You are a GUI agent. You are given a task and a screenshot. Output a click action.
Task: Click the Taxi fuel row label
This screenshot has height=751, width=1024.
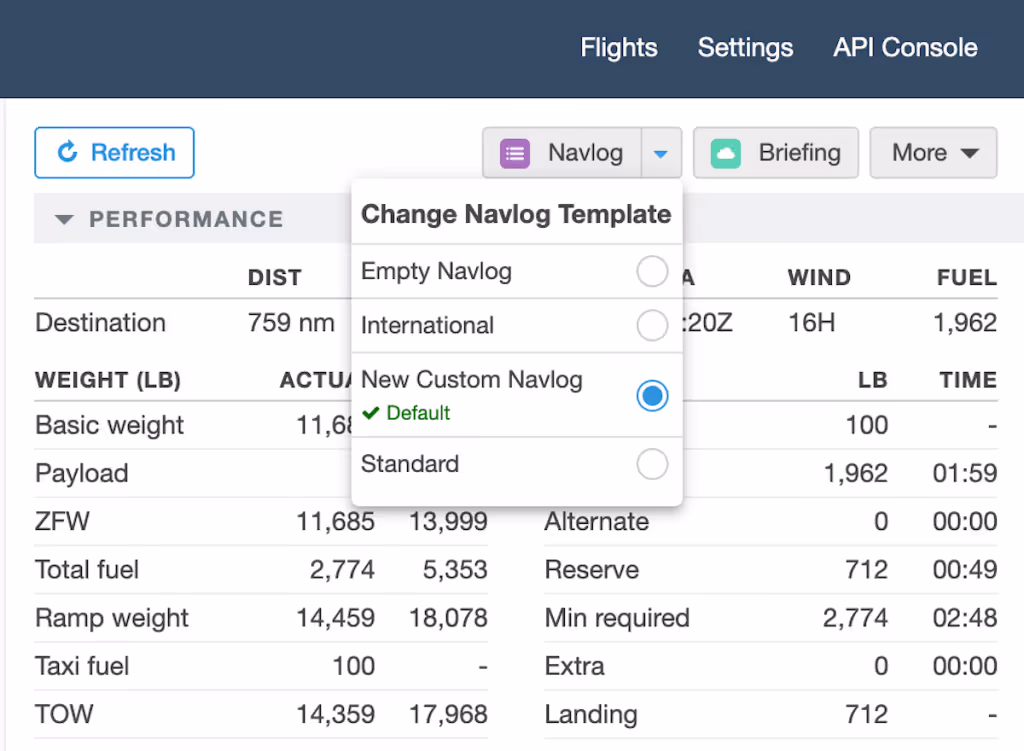coord(82,666)
